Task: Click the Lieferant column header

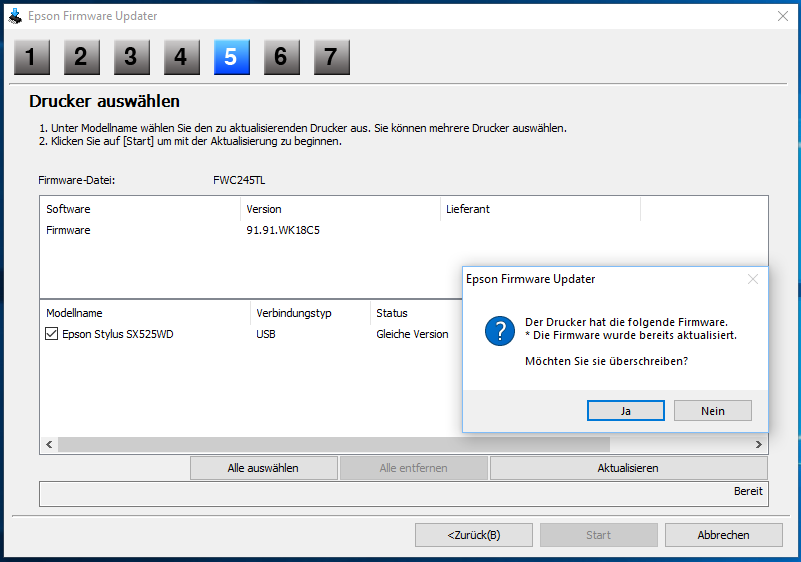Action: [540, 209]
